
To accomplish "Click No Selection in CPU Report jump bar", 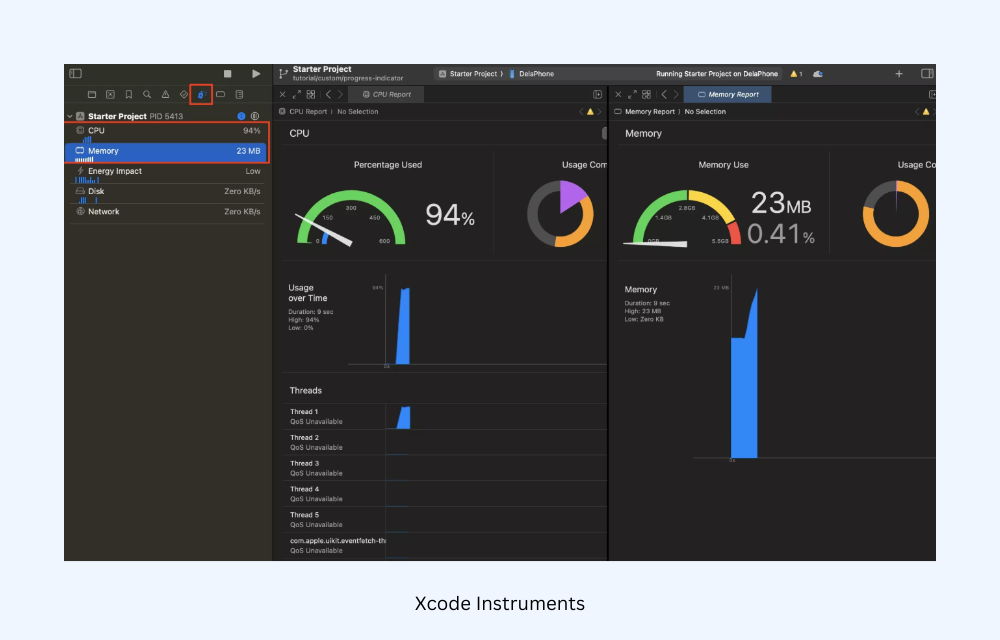I will pyautogui.click(x=358, y=112).
